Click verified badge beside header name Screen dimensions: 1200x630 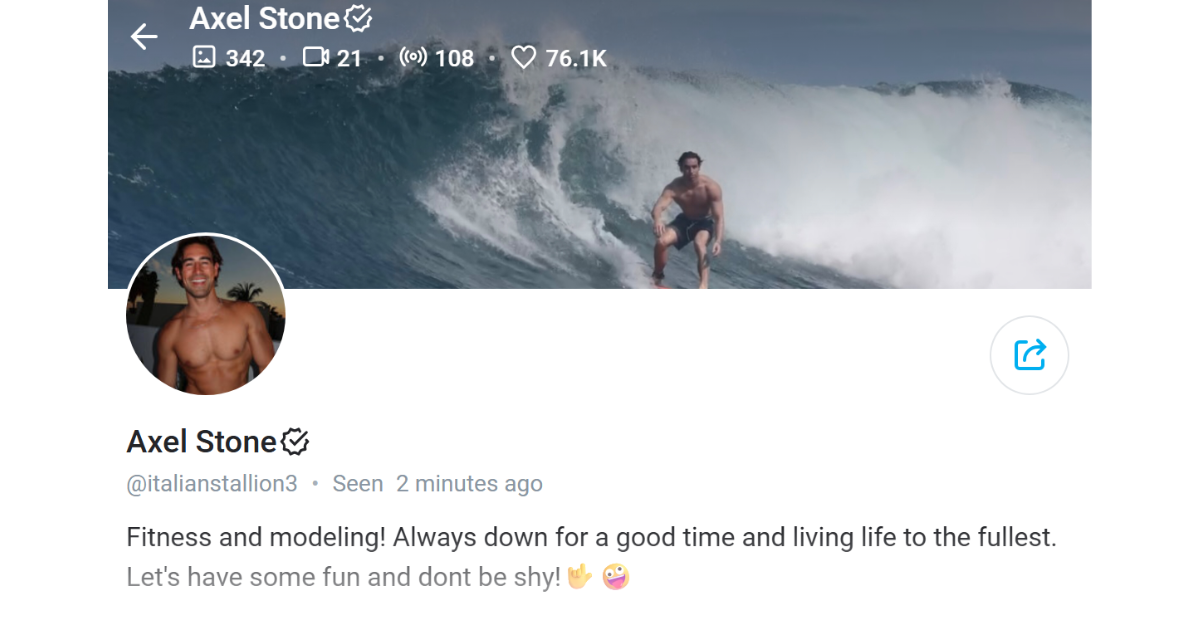(358, 18)
